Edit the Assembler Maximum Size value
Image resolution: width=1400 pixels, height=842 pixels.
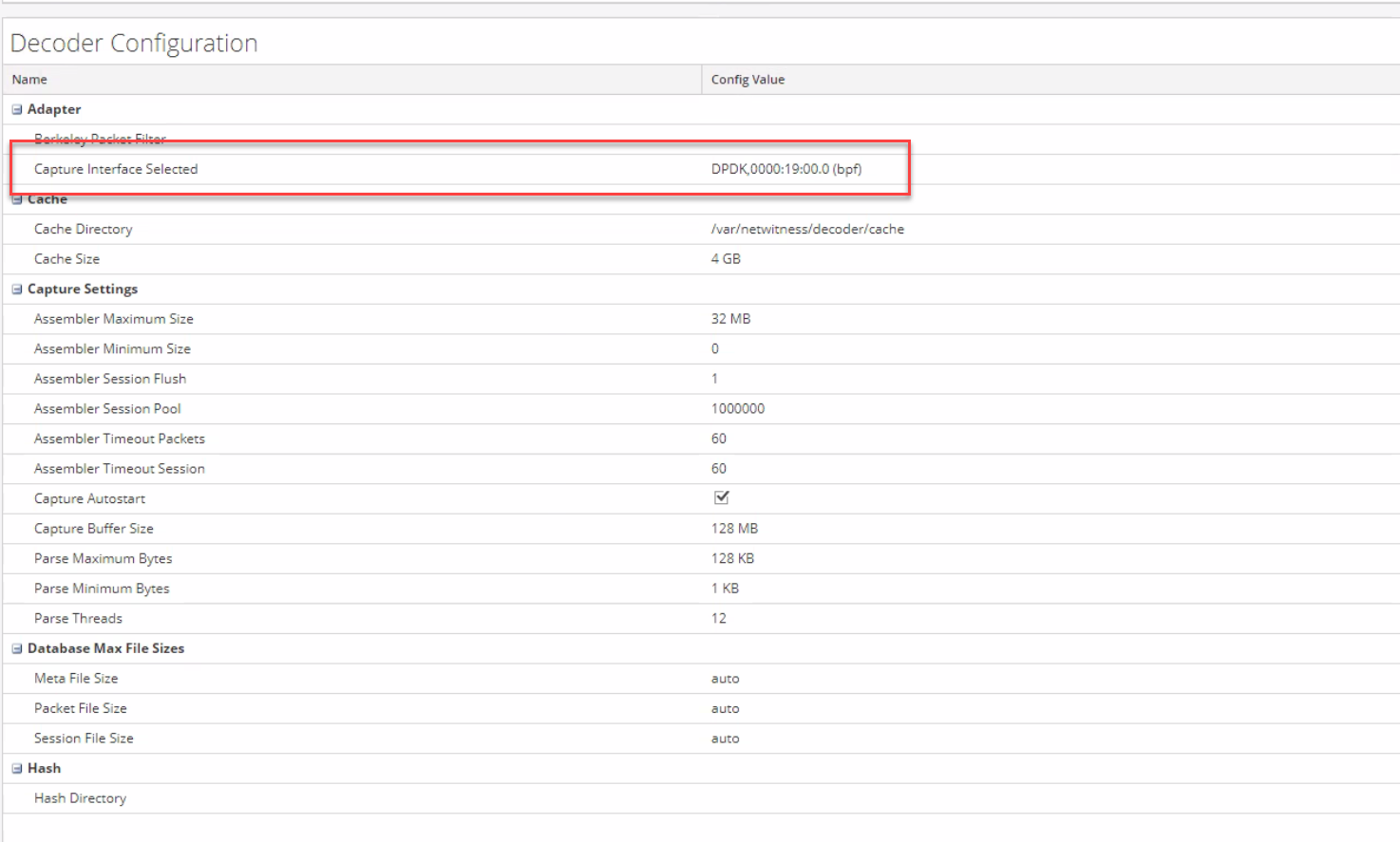pos(730,319)
